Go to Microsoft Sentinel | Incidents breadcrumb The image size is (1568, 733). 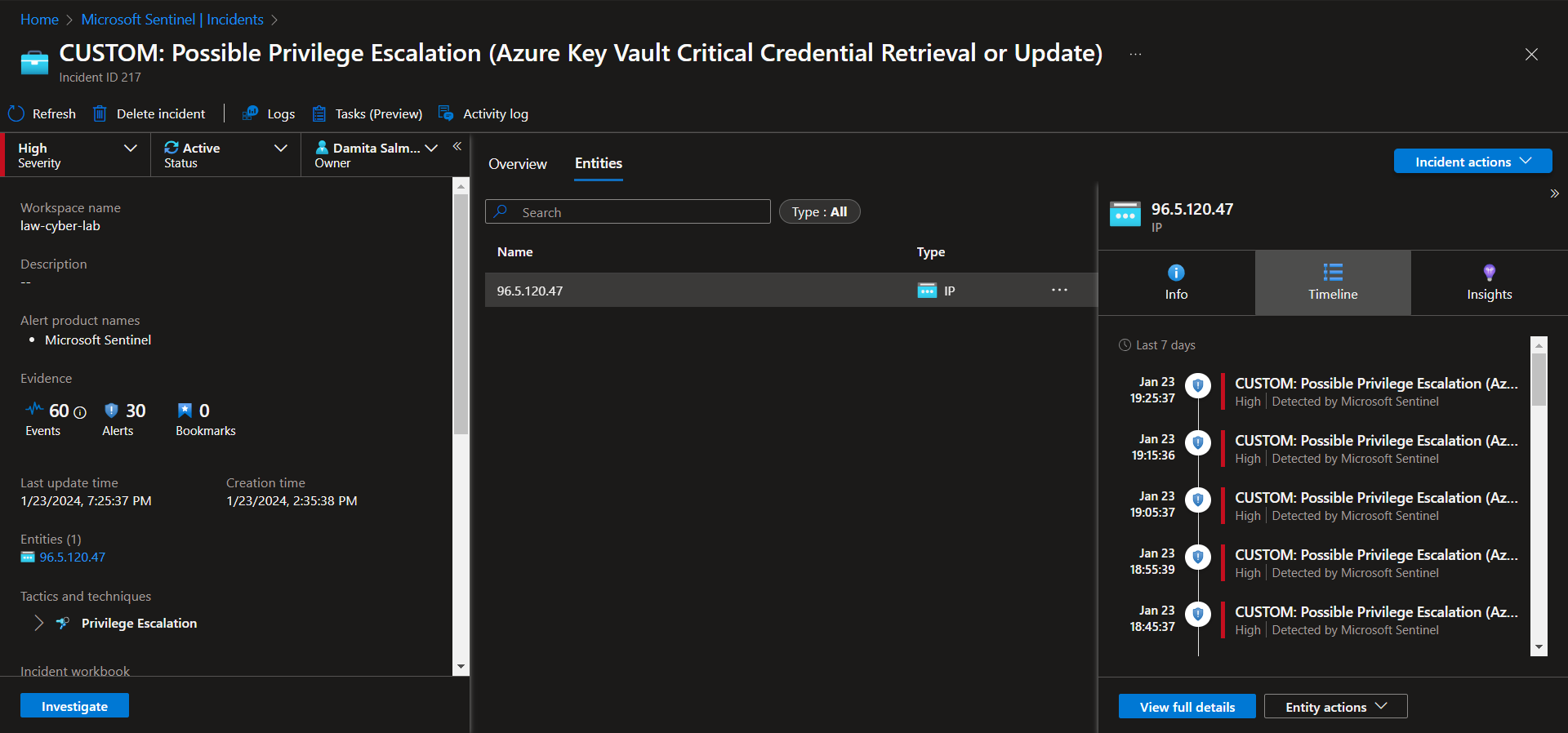tap(172, 20)
